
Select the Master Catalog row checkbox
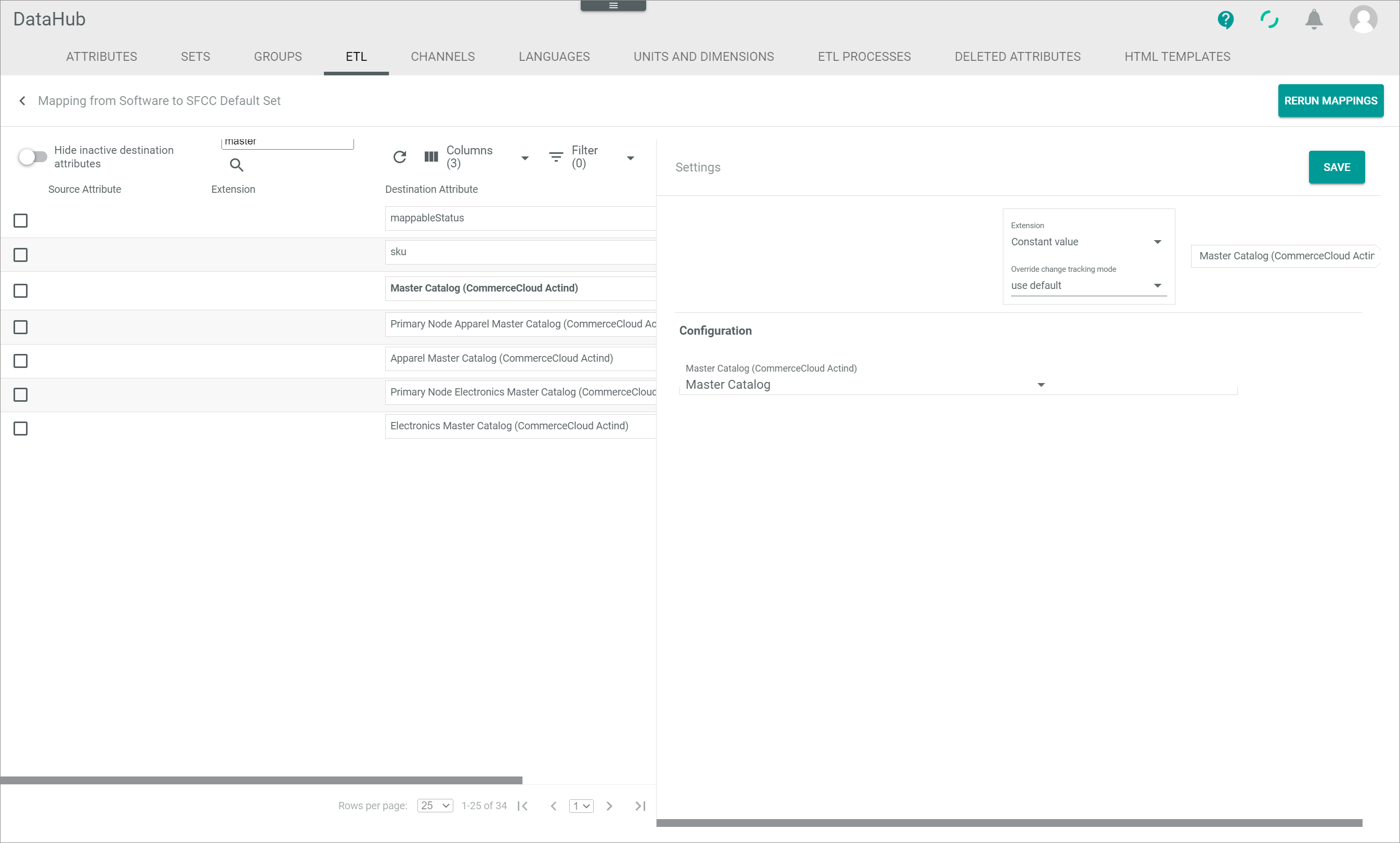20,291
